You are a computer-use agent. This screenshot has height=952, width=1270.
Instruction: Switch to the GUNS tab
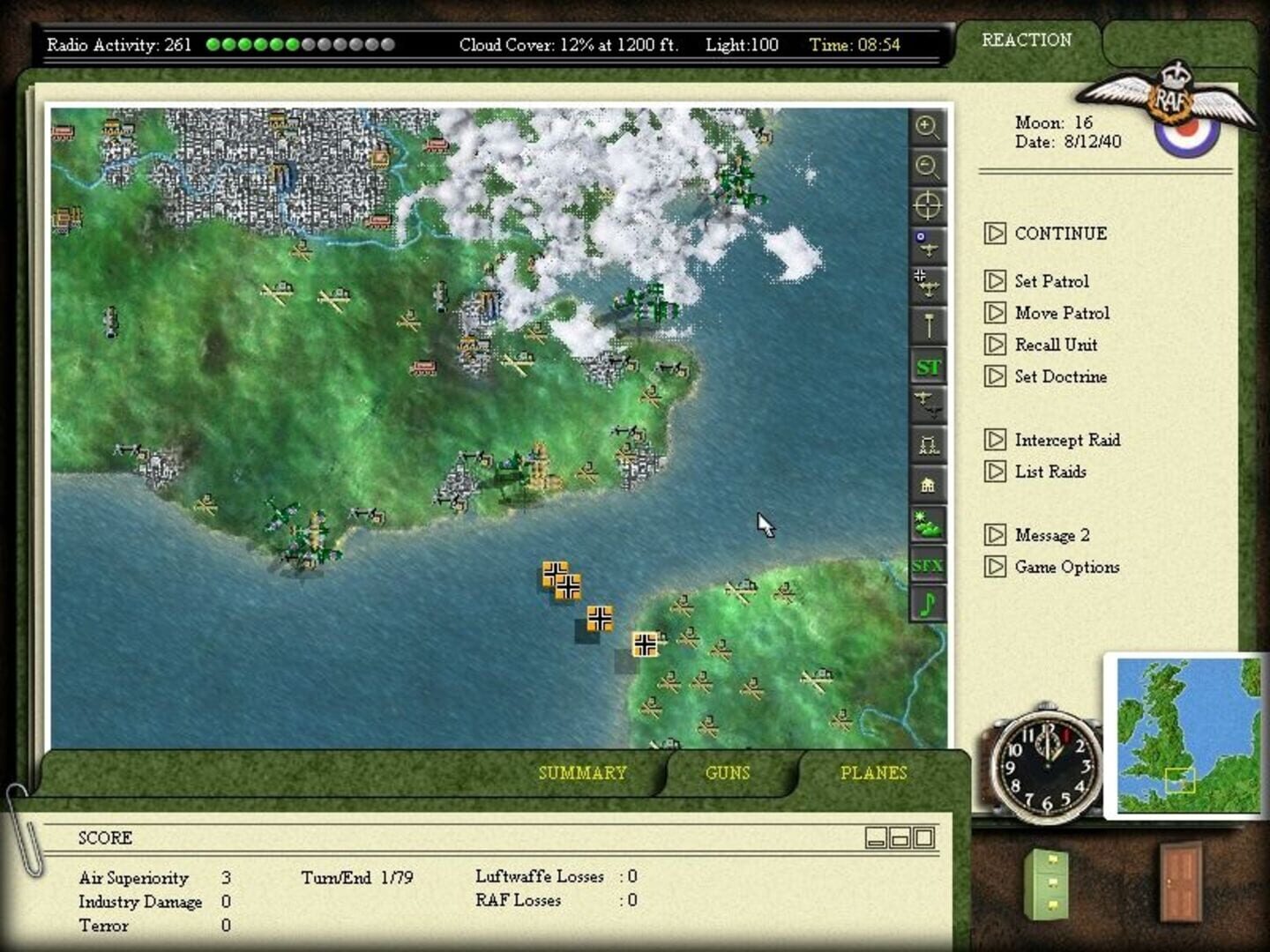[727, 773]
